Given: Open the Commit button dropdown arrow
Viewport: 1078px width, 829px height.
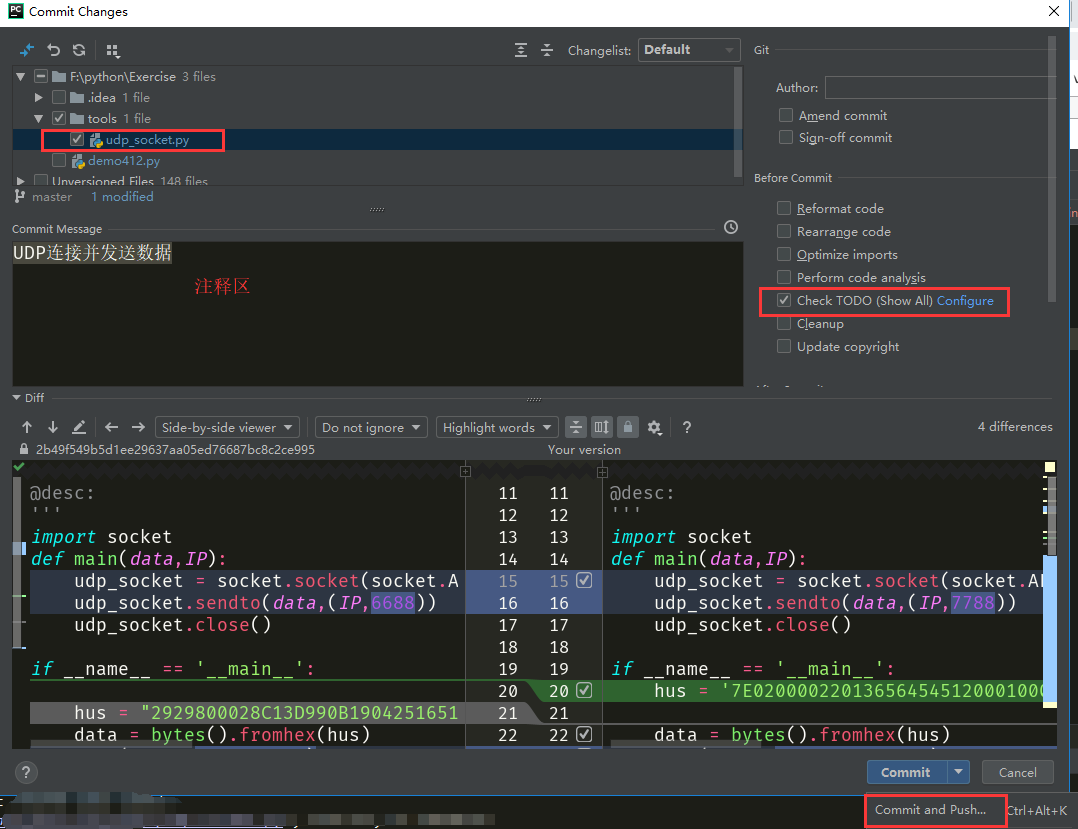Looking at the screenshot, I should pyautogui.click(x=958, y=772).
